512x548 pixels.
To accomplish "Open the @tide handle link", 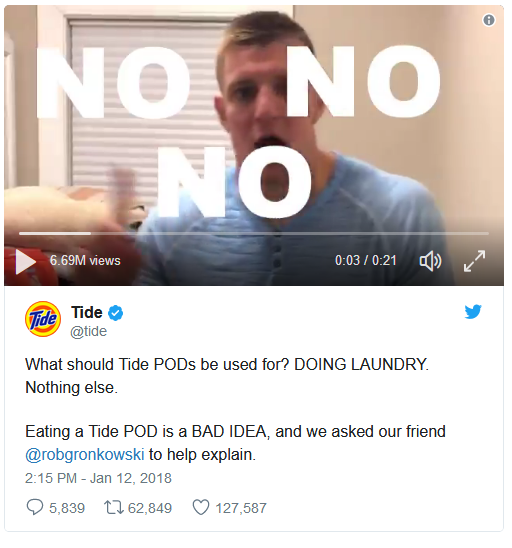I will tap(88, 331).
